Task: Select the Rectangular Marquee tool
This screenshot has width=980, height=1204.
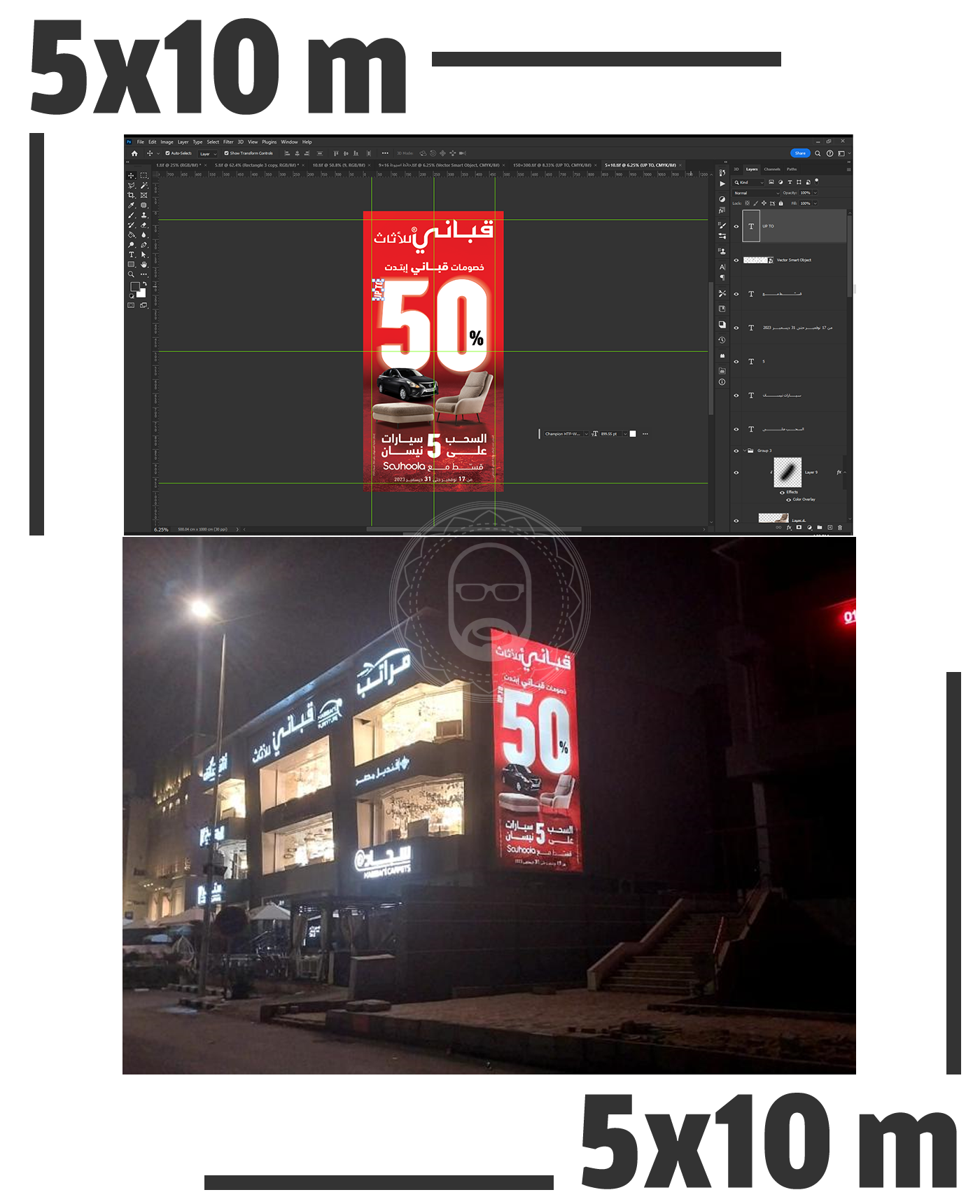Action: tap(143, 175)
